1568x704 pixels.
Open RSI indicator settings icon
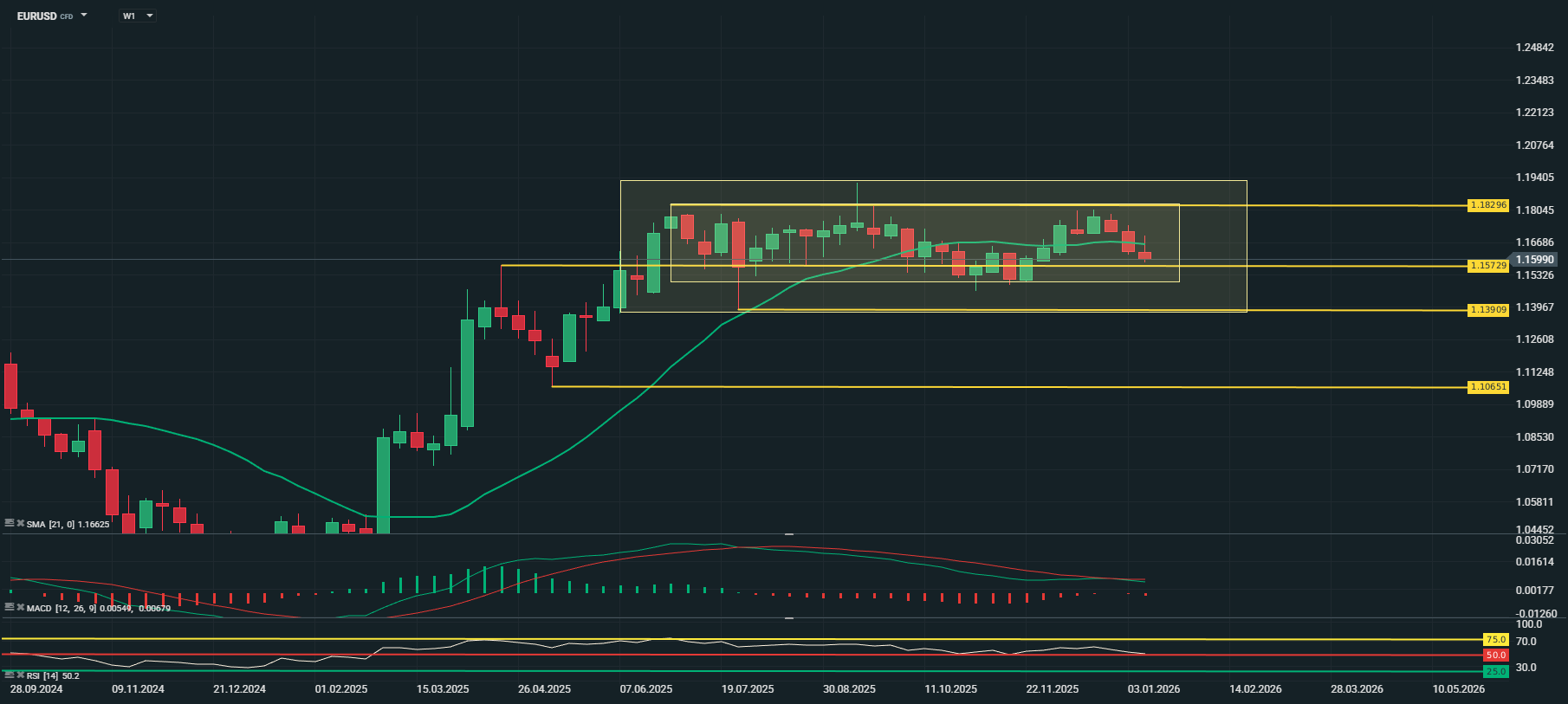(x=10, y=675)
